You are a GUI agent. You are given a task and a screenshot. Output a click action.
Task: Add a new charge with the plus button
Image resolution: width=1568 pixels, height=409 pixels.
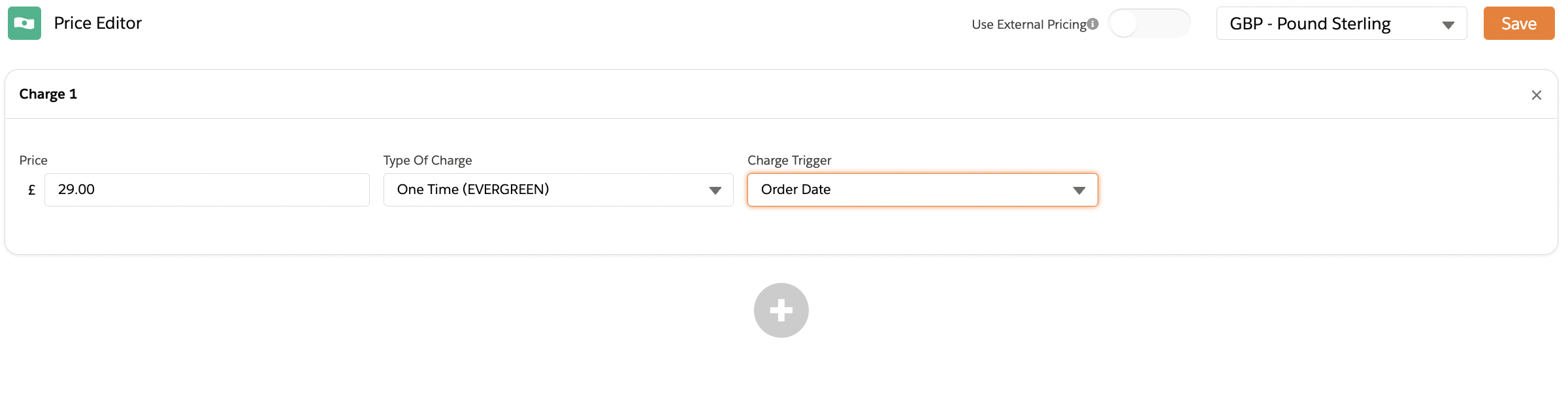[x=781, y=310]
